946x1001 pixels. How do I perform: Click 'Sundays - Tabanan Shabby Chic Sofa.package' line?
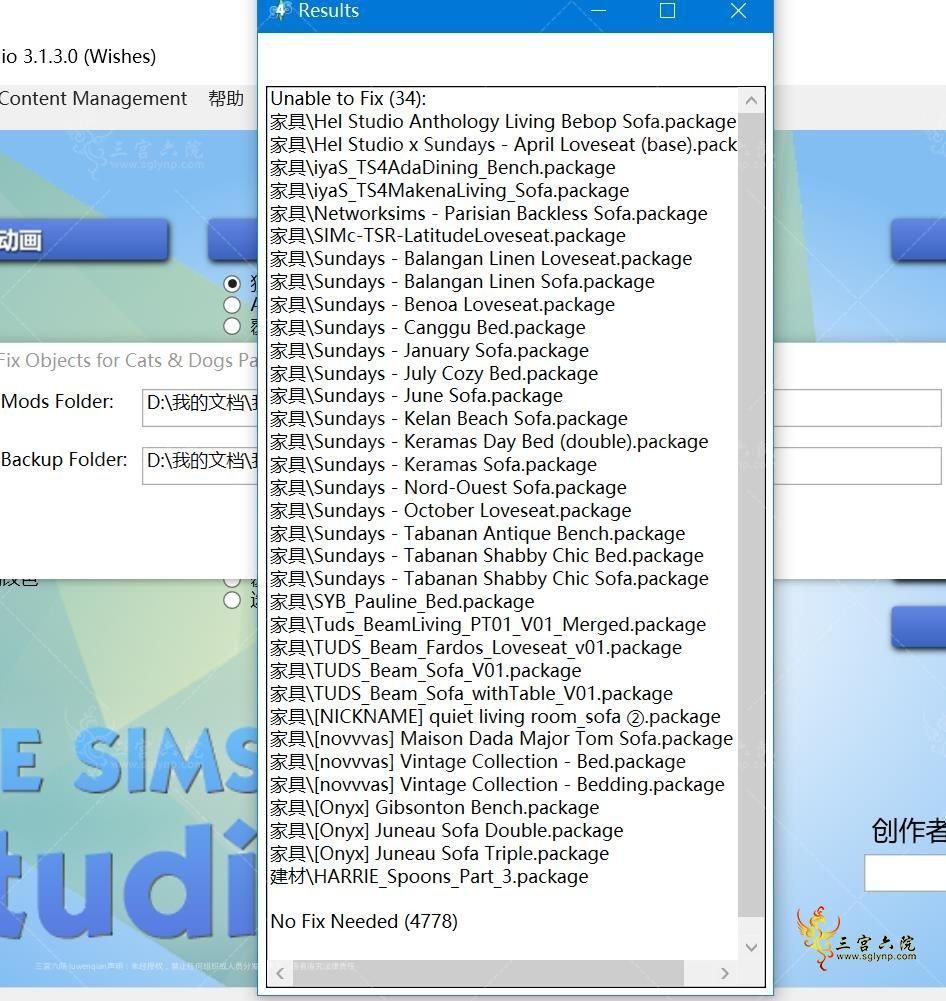tap(489, 578)
